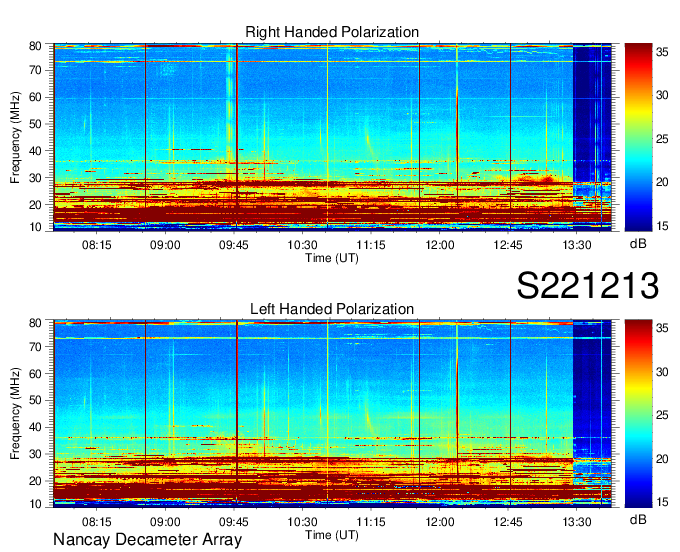Click the 10:30 tick under Left Handed plot
680x552 pixels.
pyautogui.click(x=302, y=522)
